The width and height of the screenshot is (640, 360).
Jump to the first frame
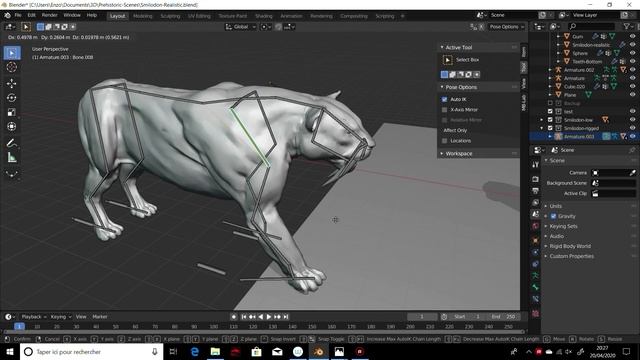[244, 317]
